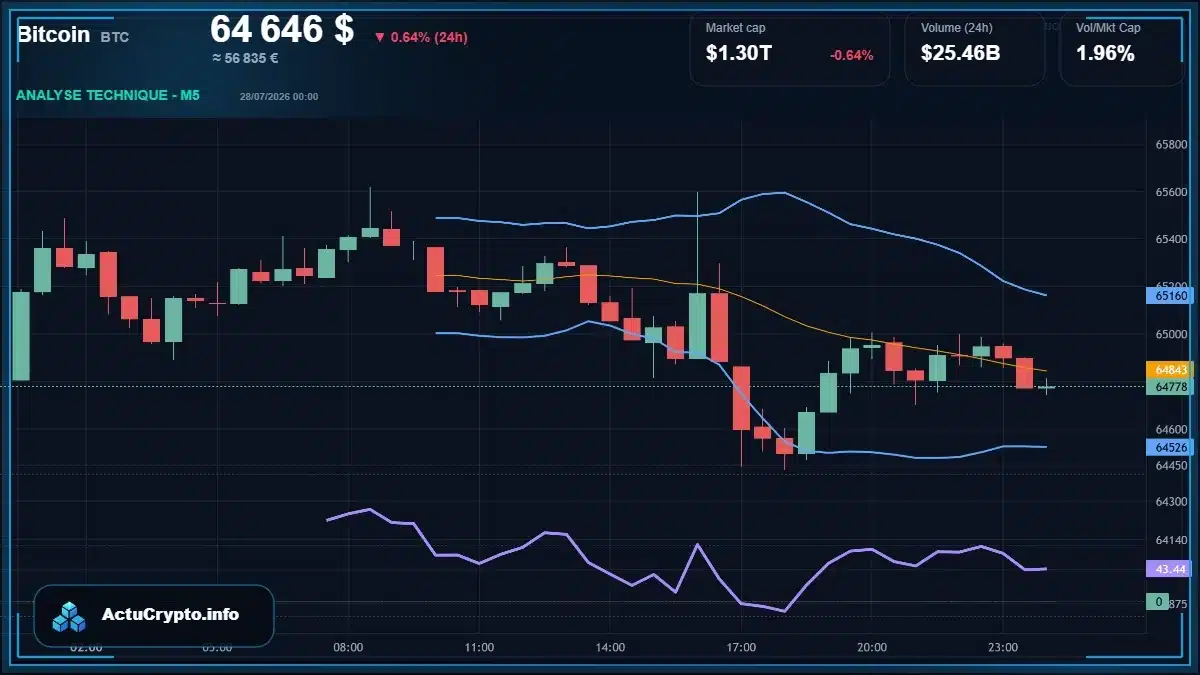Image resolution: width=1200 pixels, height=675 pixels.
Task: Open the ActuCrypto.info link
Action: coord(170,615)
